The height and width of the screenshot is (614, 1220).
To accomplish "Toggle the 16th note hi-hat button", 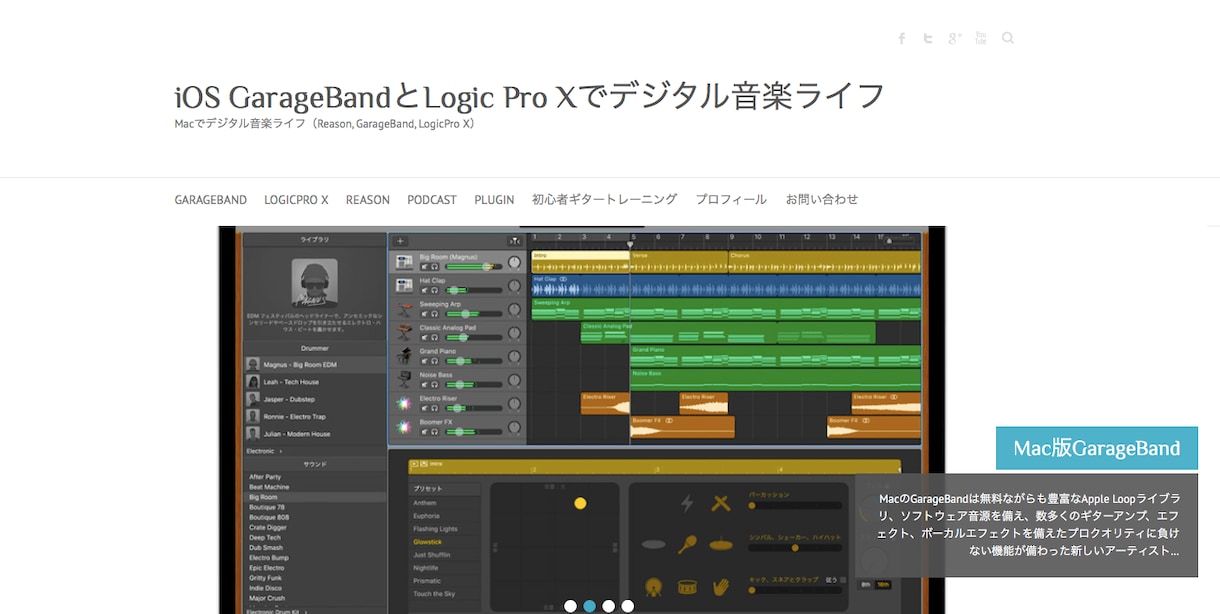I will [884, 584].
